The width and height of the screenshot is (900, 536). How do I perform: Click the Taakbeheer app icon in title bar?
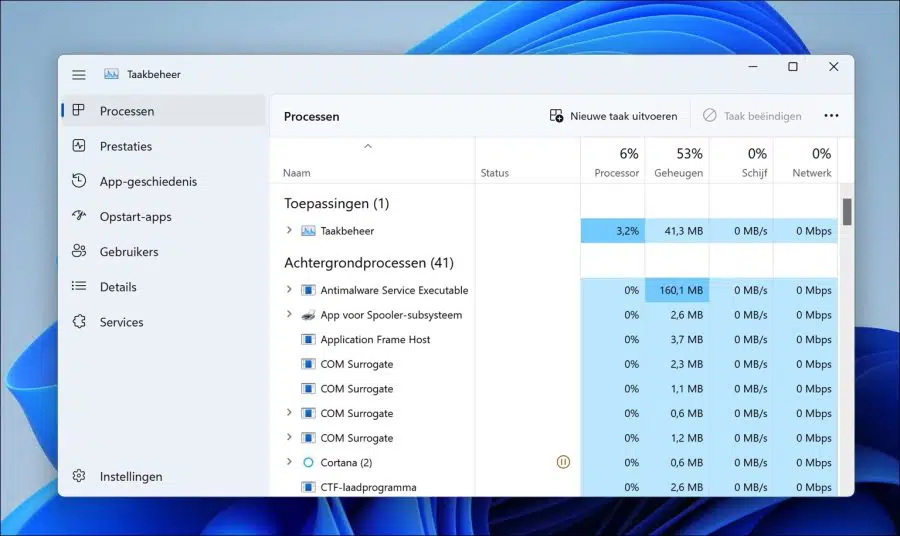(x=111, y=74)
